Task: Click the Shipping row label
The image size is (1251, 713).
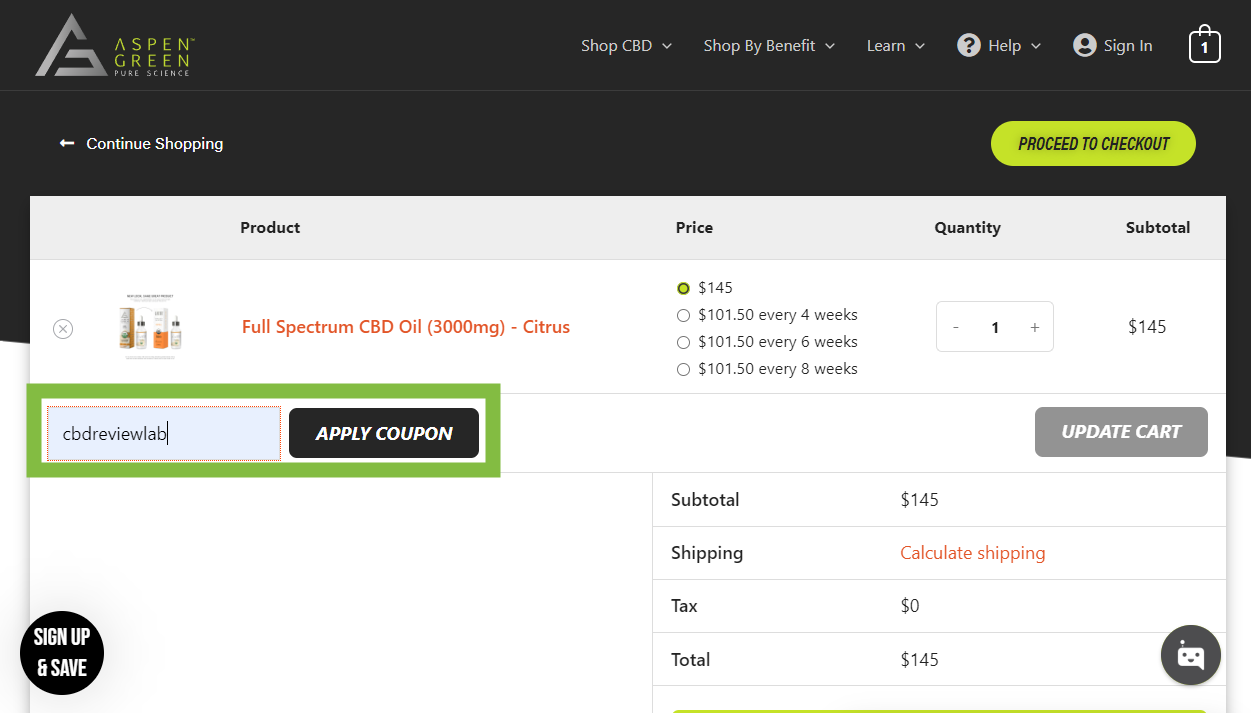Action: tap(707, 553)
